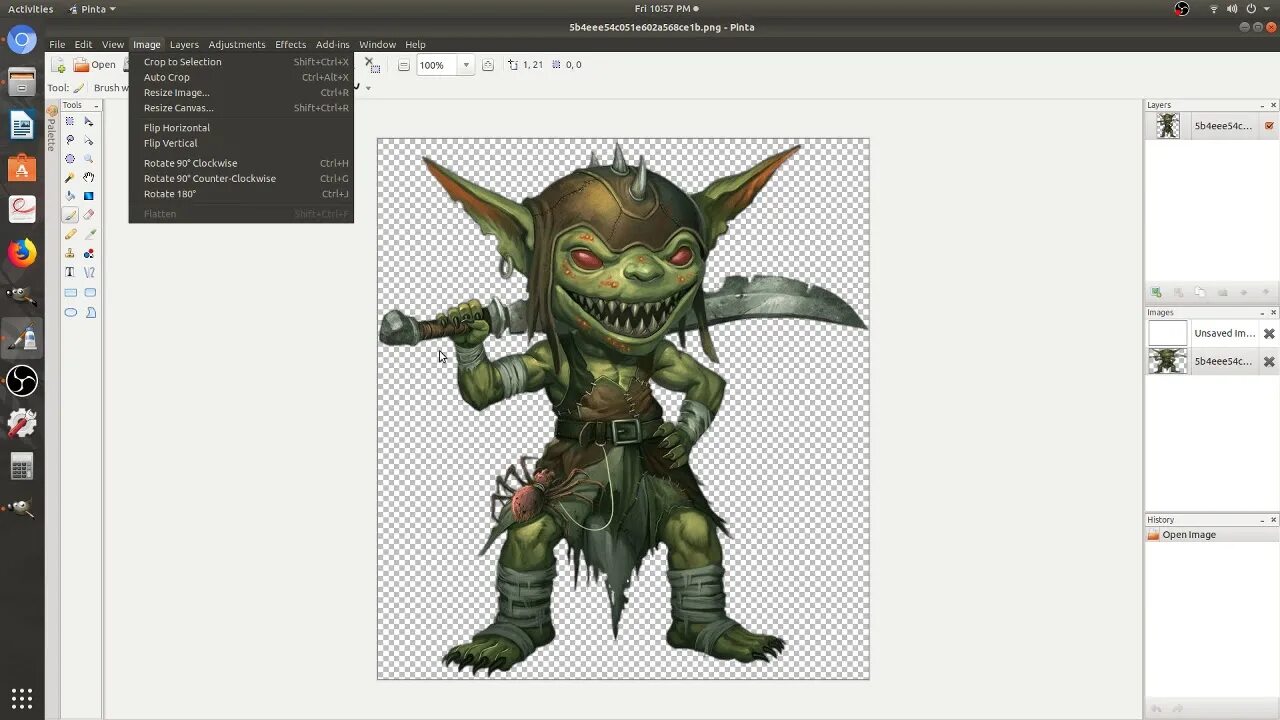This screenshot has height=720, width=1280.
Task: Click the duplicate layer icon
Action: pyautogui.click(x=1200, y=293)
